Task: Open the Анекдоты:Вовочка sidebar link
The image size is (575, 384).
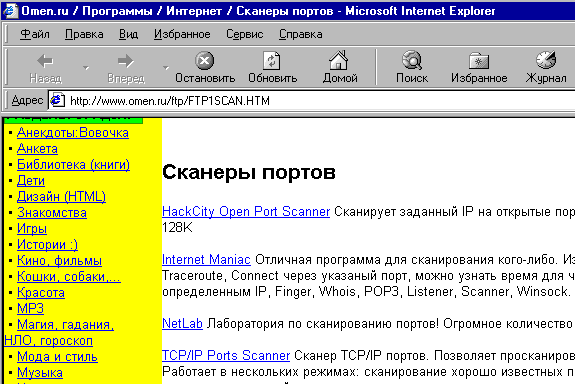Action: 73,132
